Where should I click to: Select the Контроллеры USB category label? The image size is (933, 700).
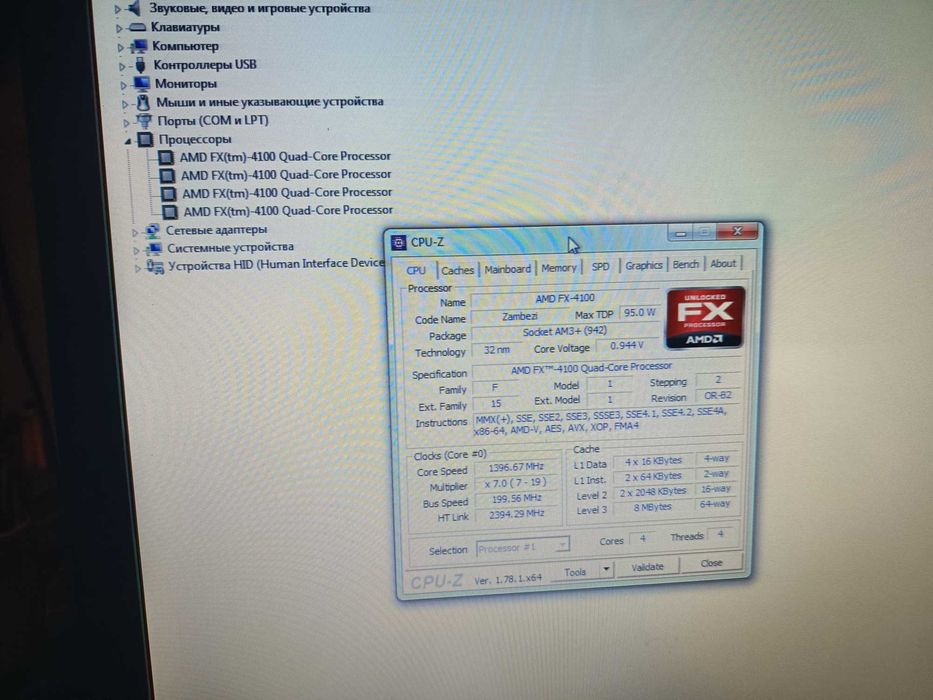tap(205, 65)
